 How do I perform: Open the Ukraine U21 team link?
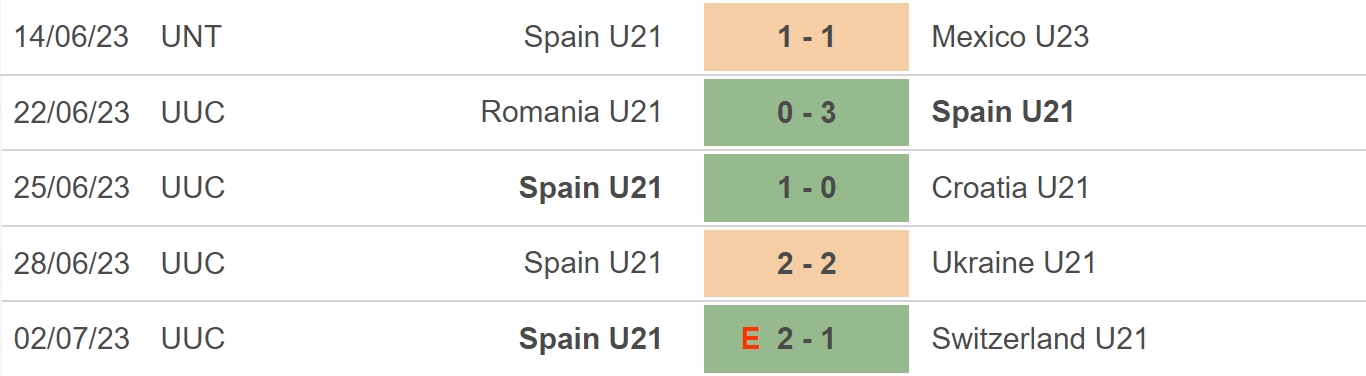pos(1014,263)
